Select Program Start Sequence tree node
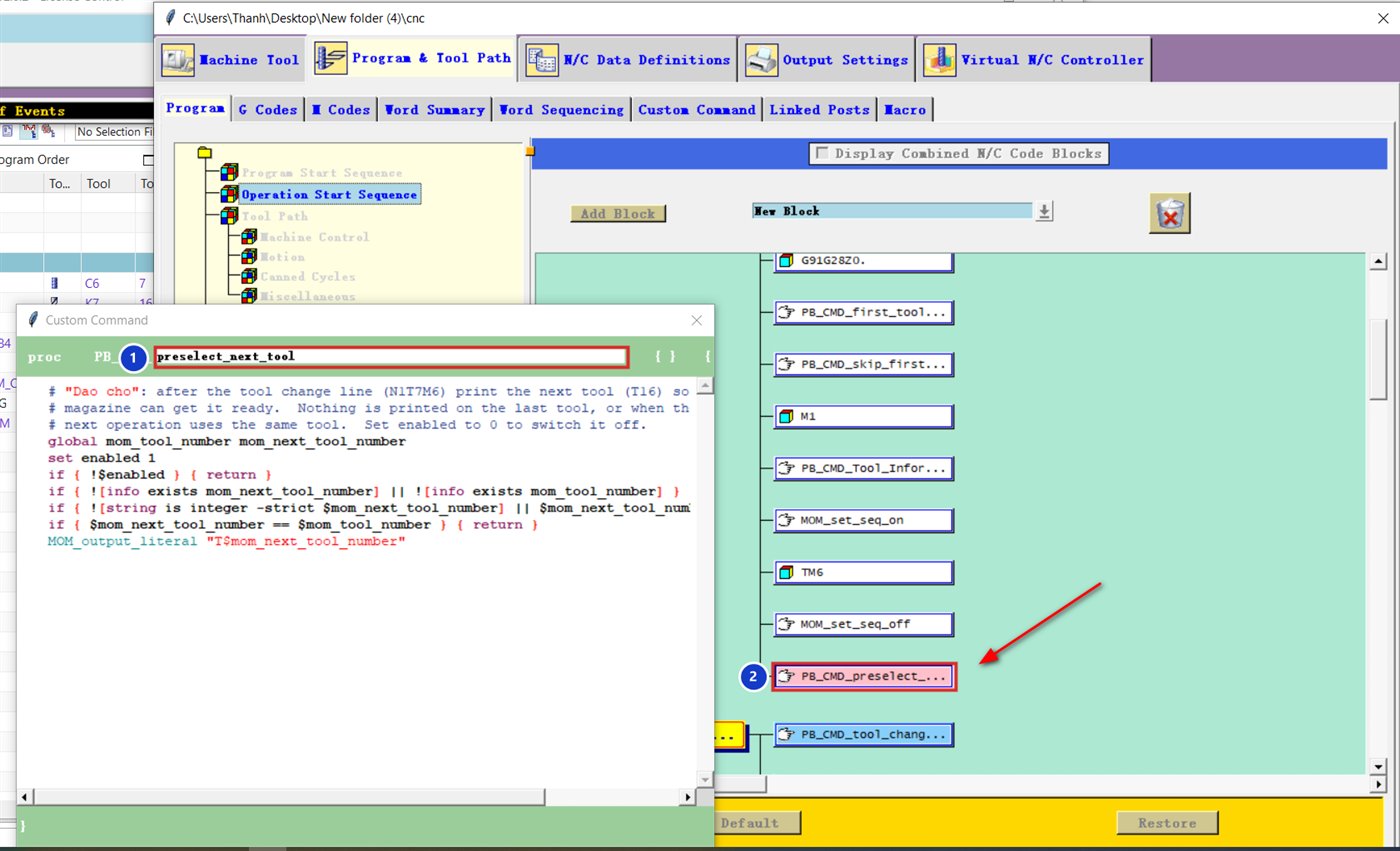 pyautogui.click(x=322, y=173)
